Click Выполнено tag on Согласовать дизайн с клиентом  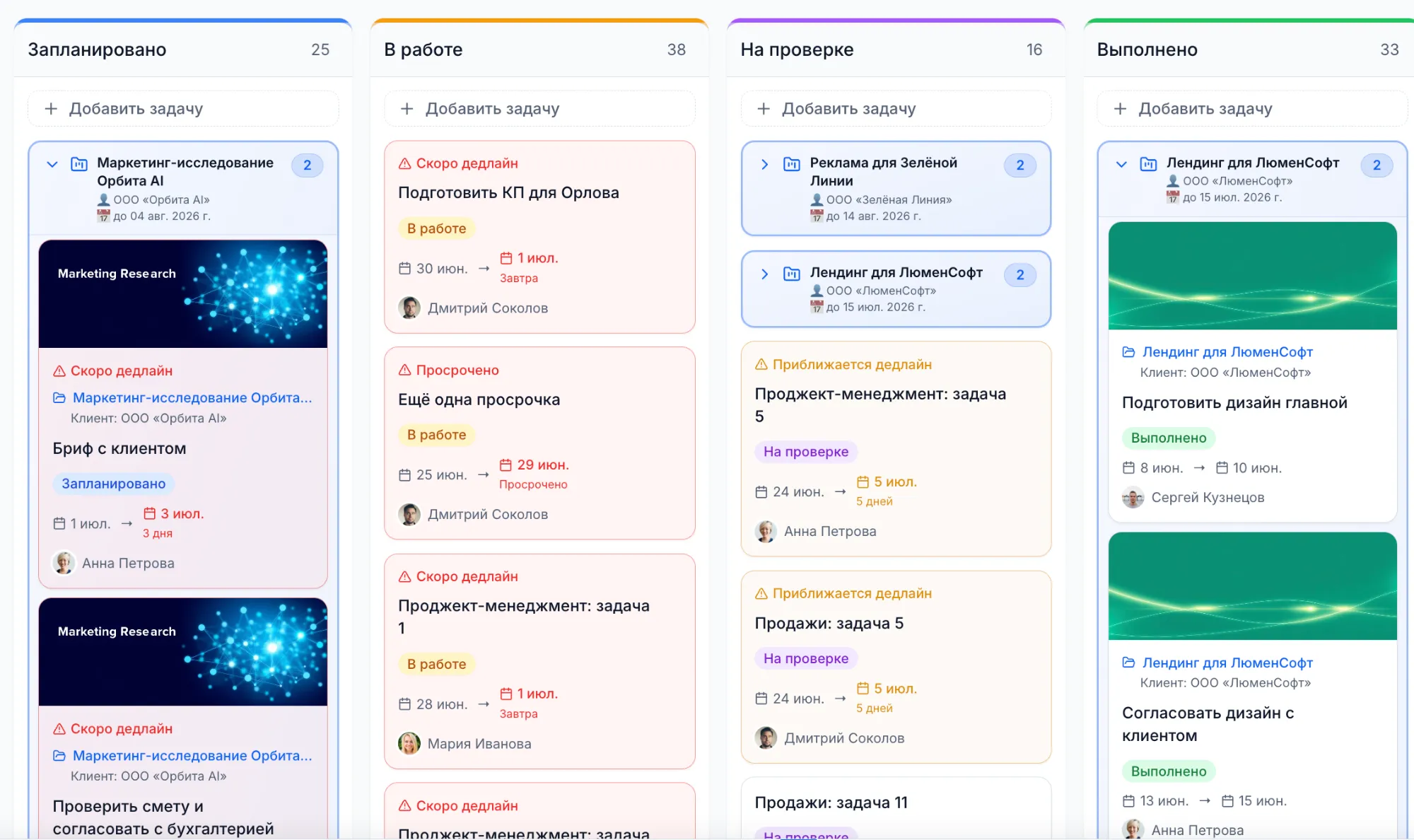click(1169, 771)
